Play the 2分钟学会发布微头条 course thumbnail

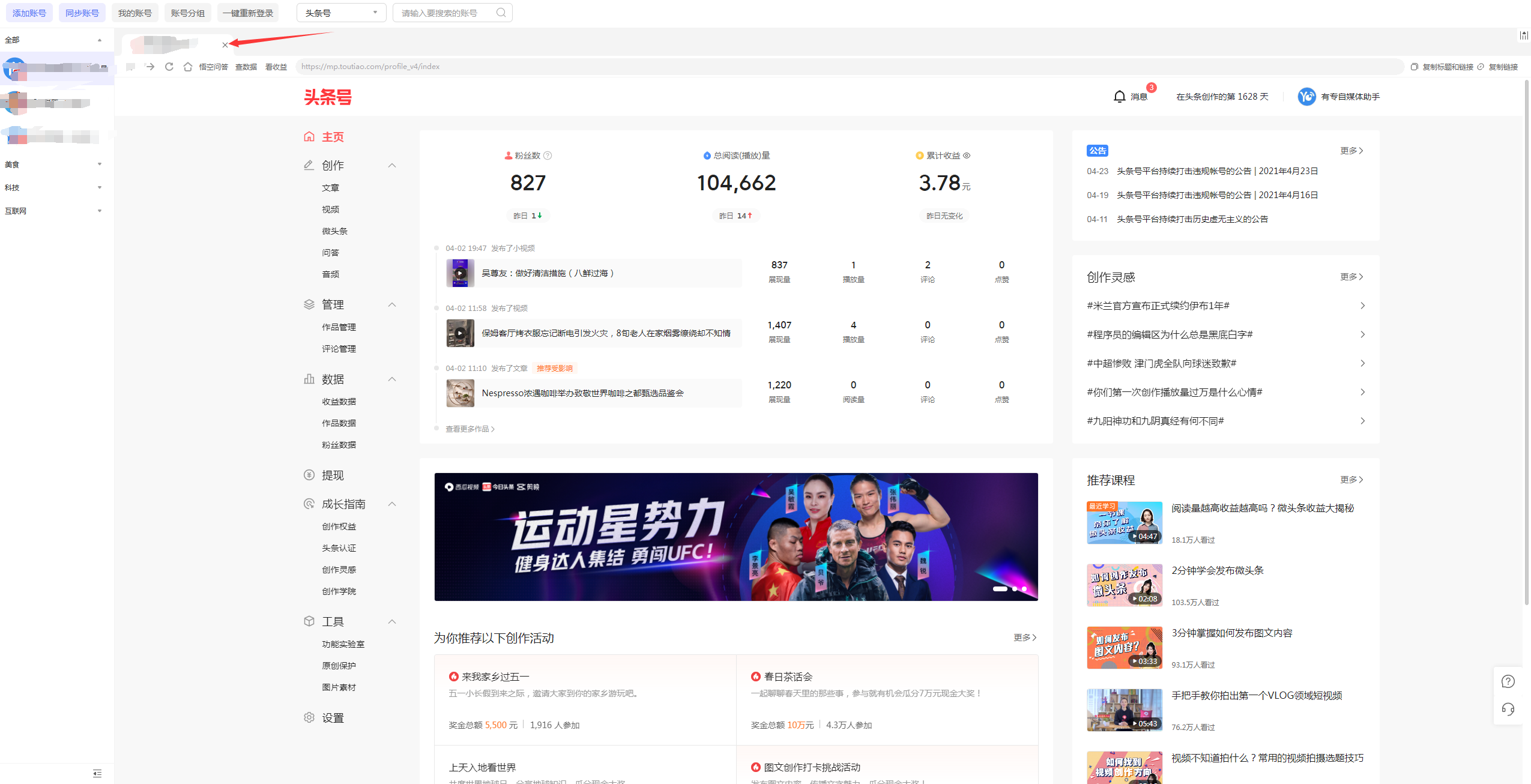pyautogui.click(x=1124, y=585)
